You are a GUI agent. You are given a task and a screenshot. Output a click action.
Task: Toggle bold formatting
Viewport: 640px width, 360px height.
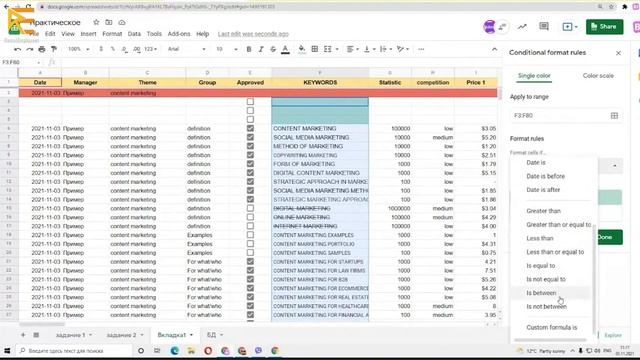point(249,49)
